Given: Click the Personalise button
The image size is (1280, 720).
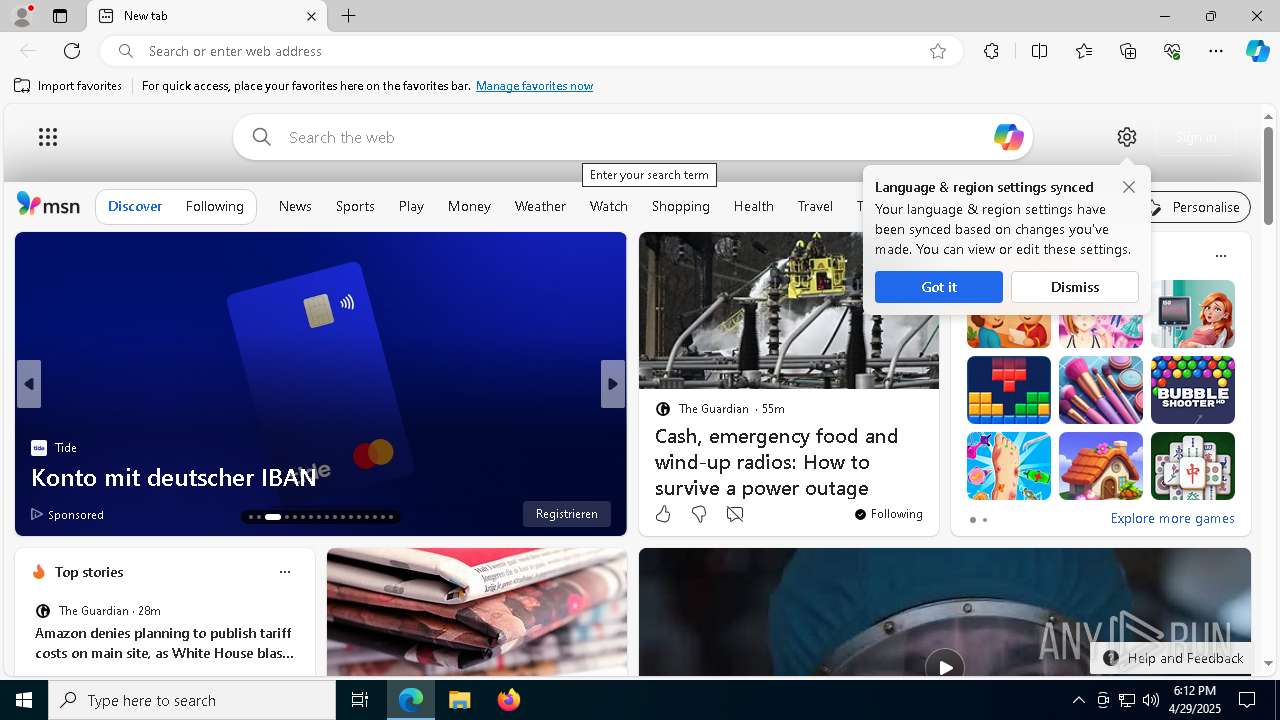Looking at the screenshot, I should tap(1196, 207).
